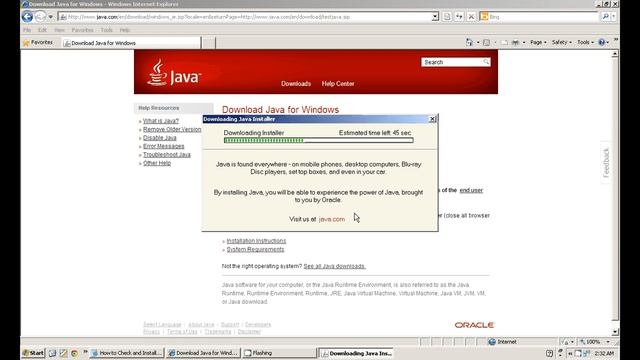Click the Favorites star button

click(x=38, y=42)
